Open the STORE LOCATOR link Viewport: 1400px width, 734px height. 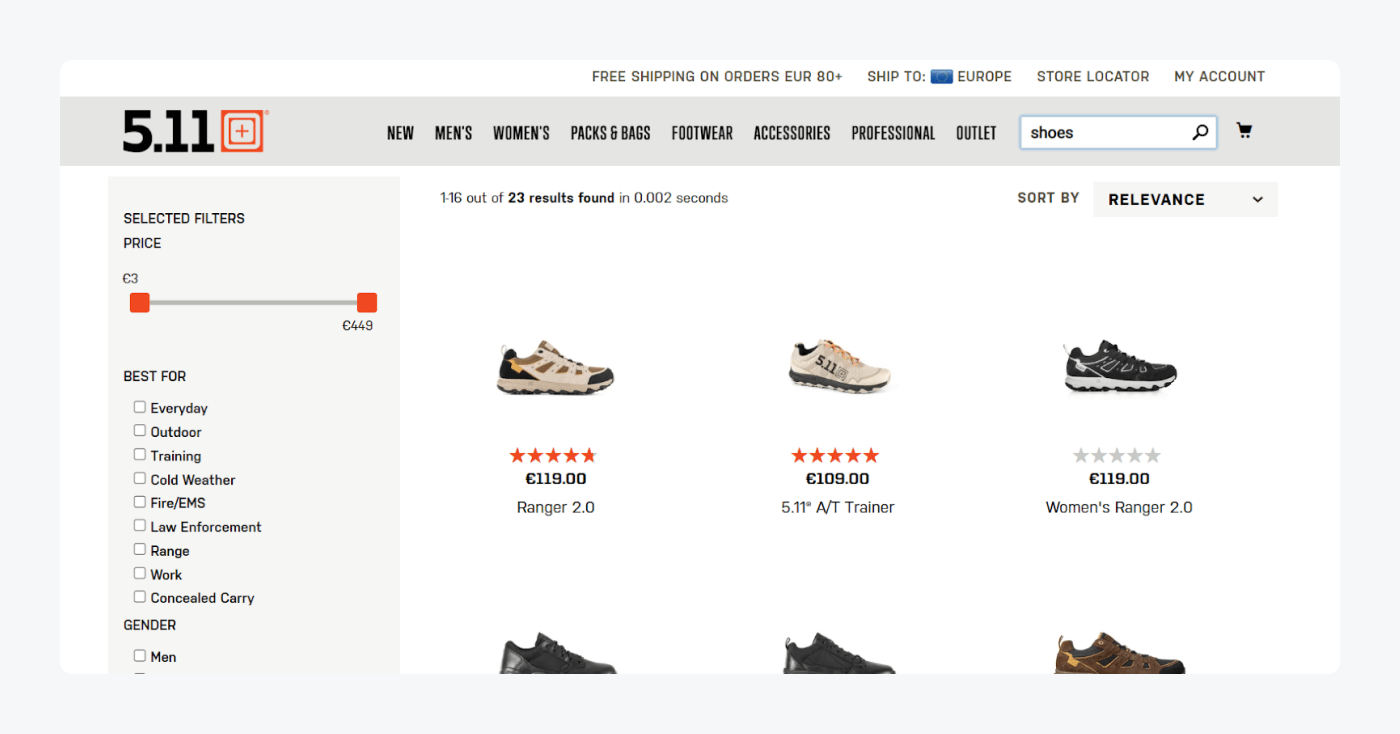point(1093,76)
